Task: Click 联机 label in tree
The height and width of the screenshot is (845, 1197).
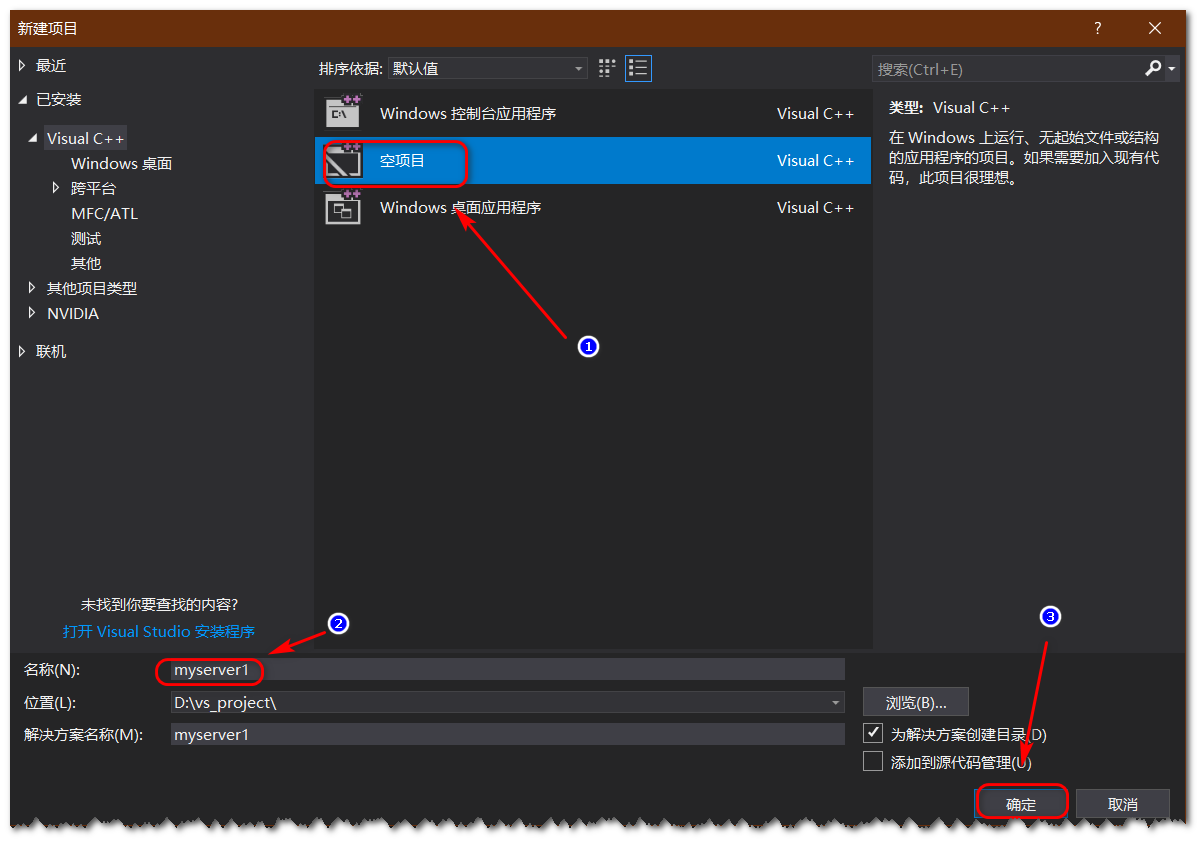Action: 51,351
